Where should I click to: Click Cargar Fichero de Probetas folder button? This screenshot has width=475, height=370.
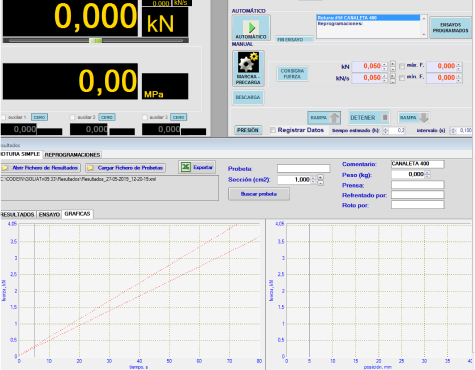pos(126,168)
